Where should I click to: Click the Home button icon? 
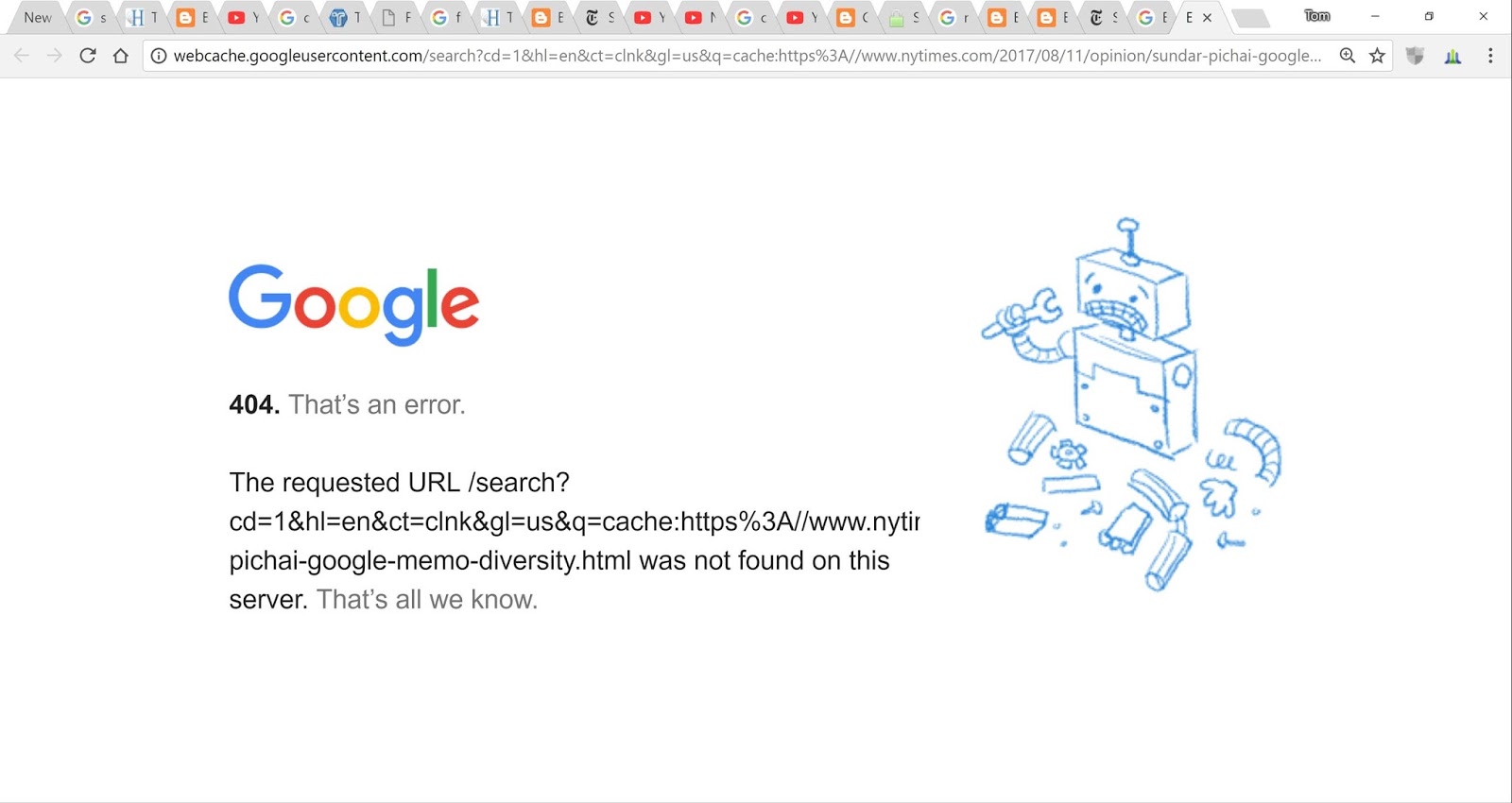pyautogui.click(x=122, y=55)
